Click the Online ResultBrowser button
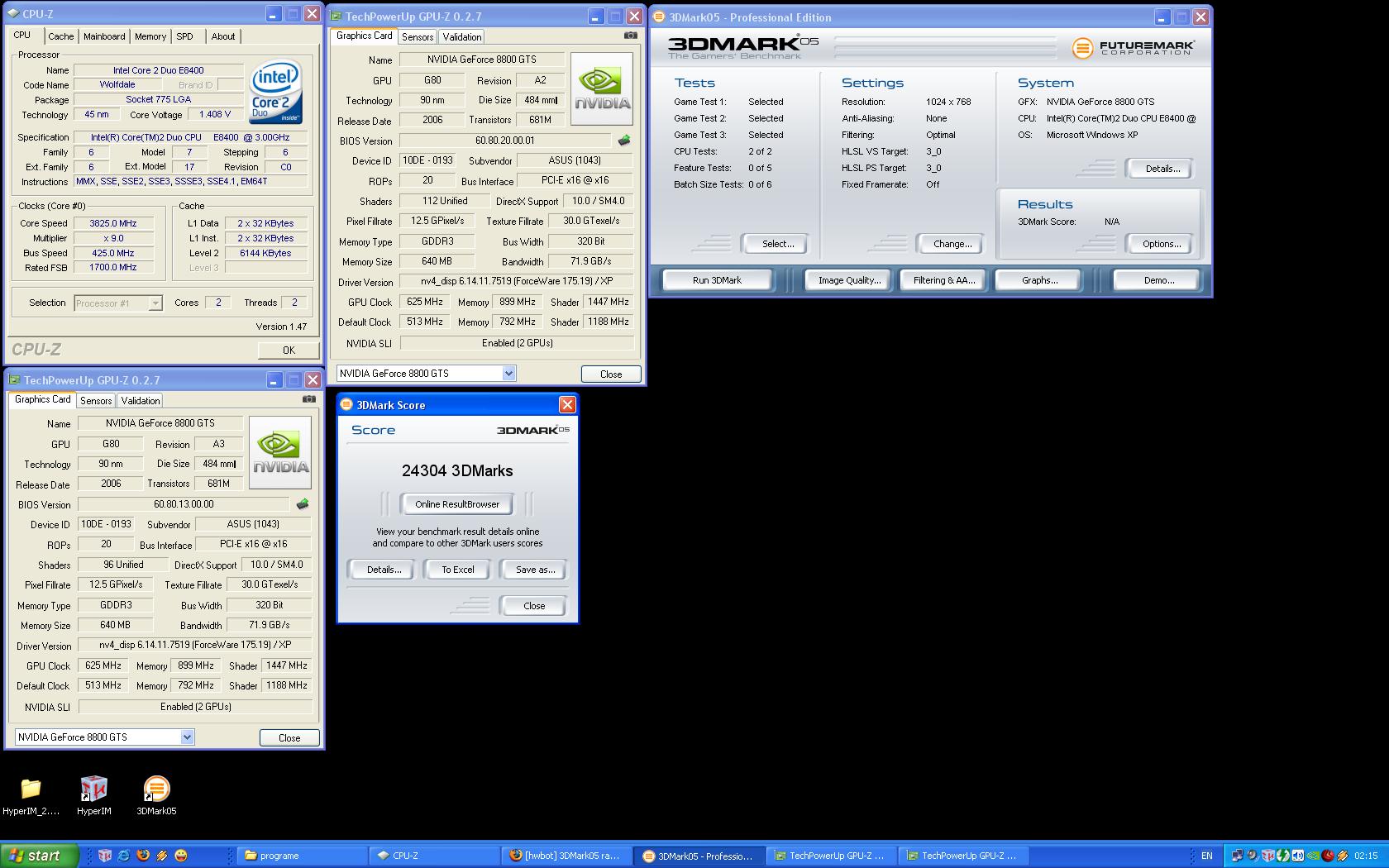Image resolution: width=1389 pixels, height=868 pixels. coord(457,504)
